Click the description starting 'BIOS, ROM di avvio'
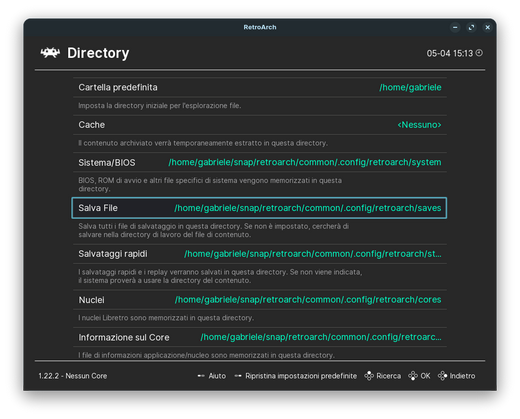520x419 pixels. point(210,185)
